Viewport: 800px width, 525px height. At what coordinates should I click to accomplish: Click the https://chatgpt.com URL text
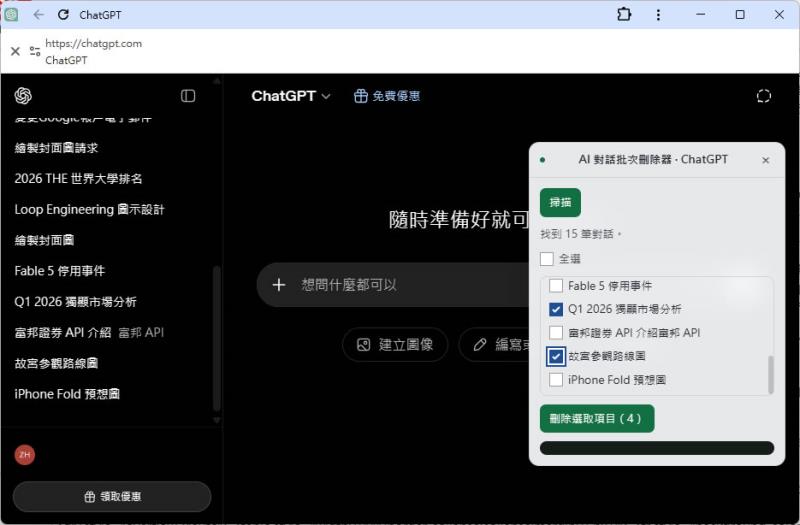(x=94, y=43)
